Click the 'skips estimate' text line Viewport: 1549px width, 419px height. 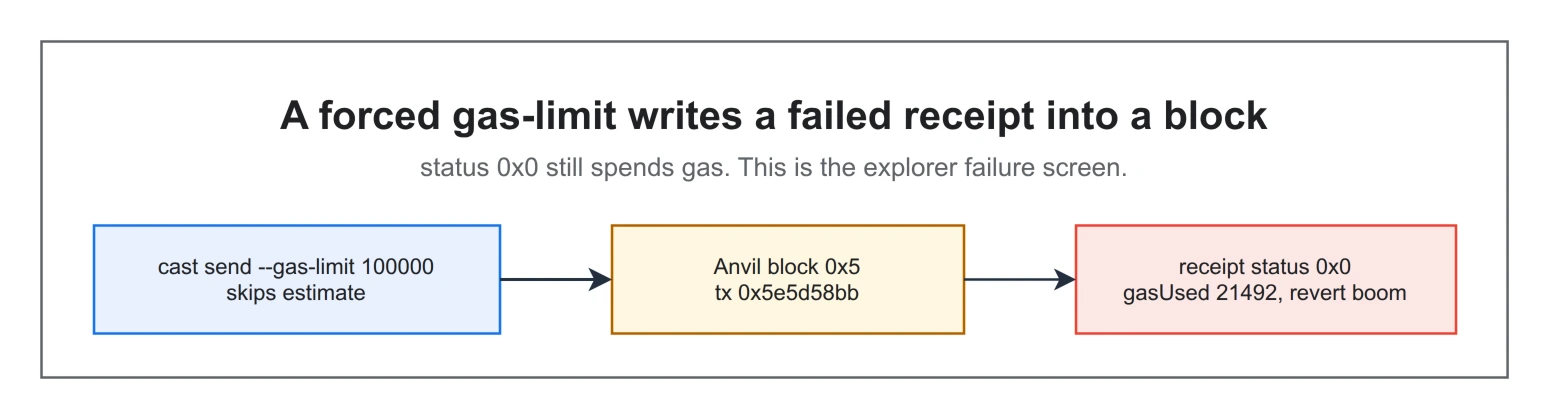[296, 293]
